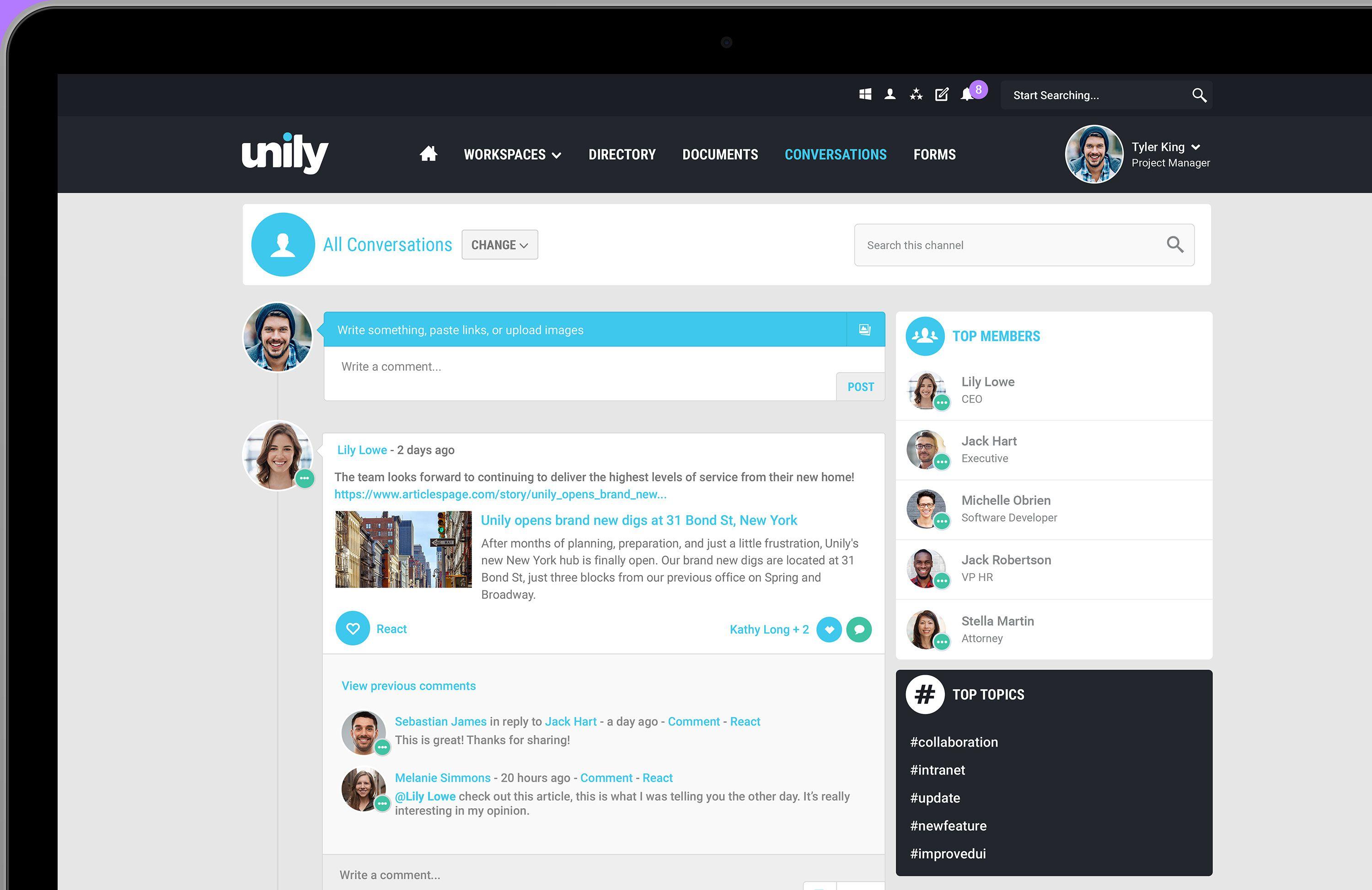The image size is (1372, 890).
Task: Click the Top Members group icon
Action: click(924, 335)
